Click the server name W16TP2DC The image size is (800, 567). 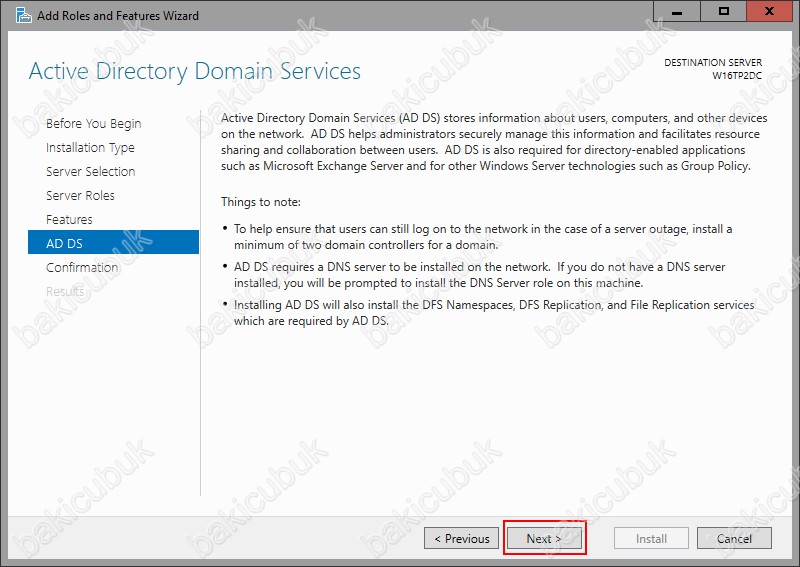(737, 76)
